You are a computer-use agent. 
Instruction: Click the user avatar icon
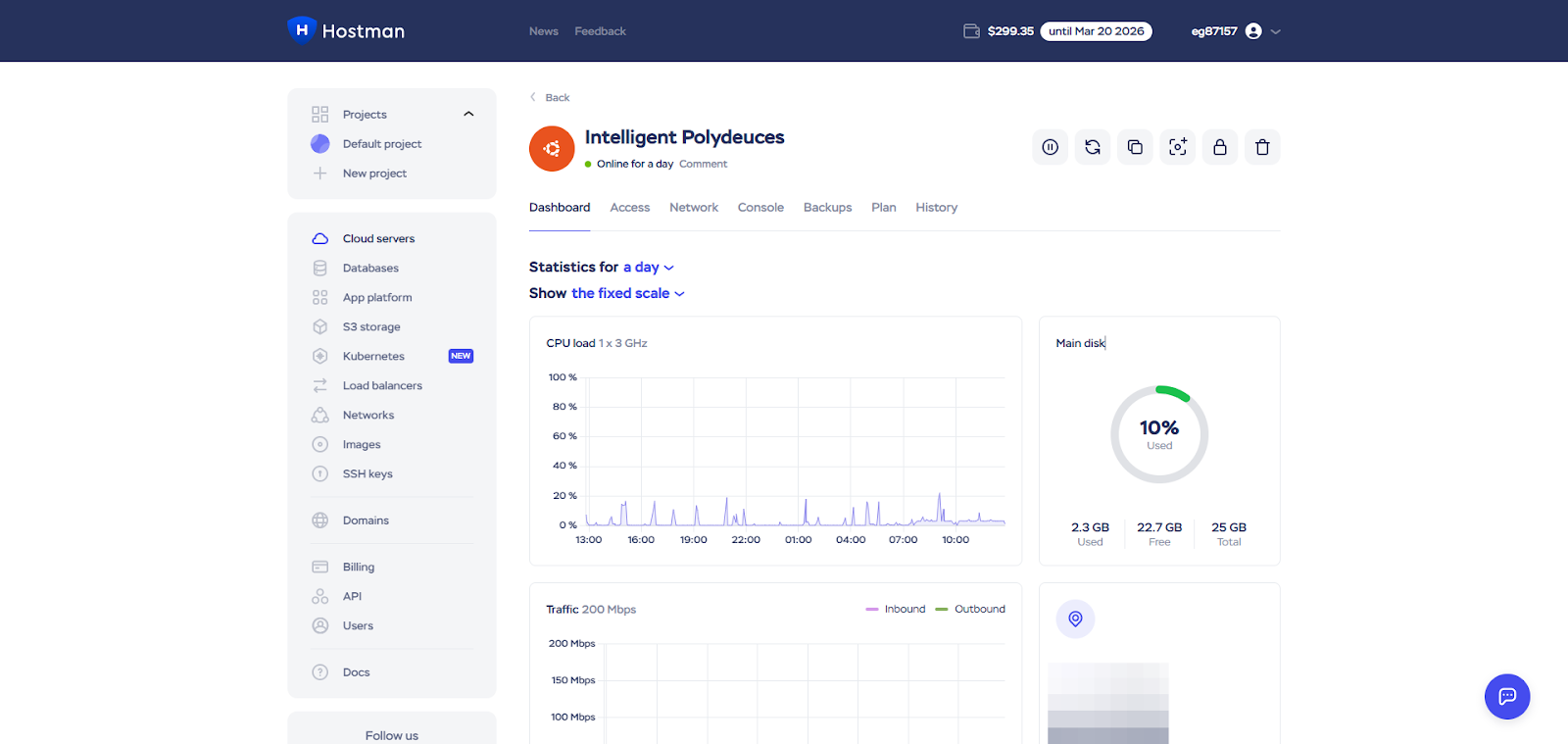click(1253, 31)
